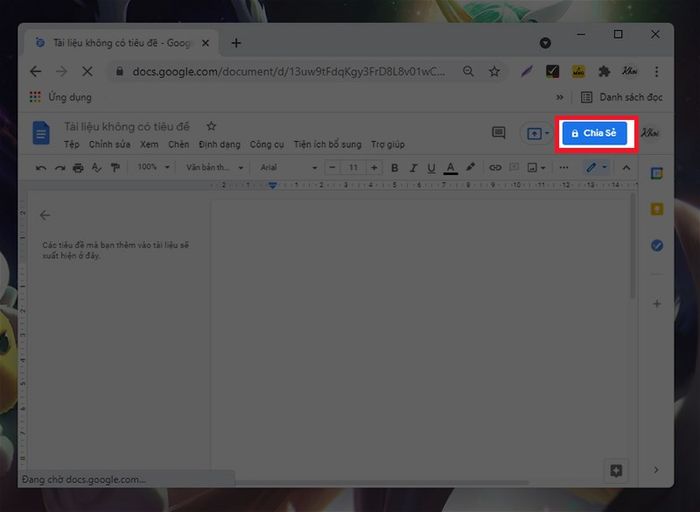Open the zoom 100% dropdown
The height and width of the screenshot is (512, 700).
point(153,168)
